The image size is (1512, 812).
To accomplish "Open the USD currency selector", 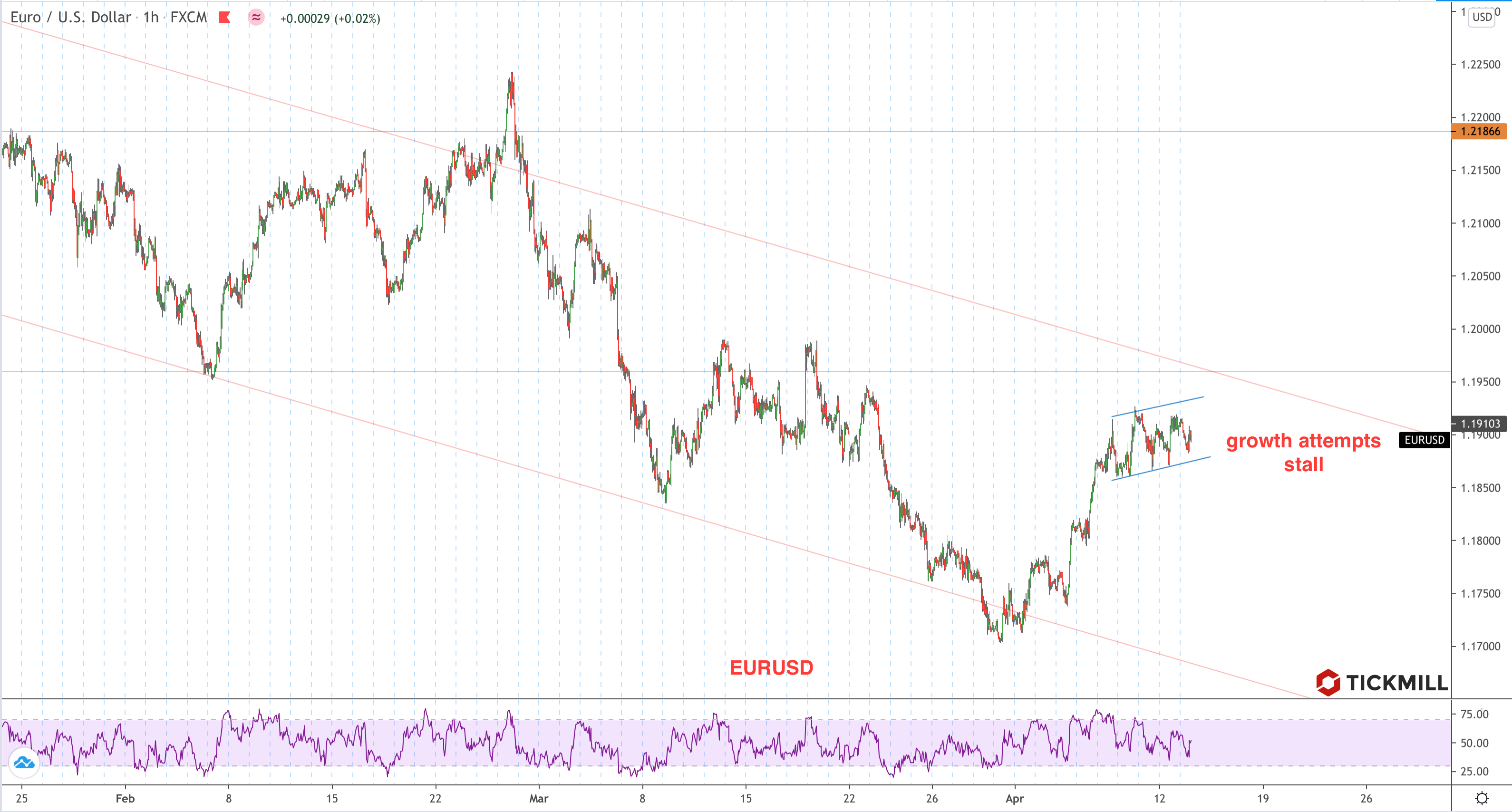I will [1482, 17].
